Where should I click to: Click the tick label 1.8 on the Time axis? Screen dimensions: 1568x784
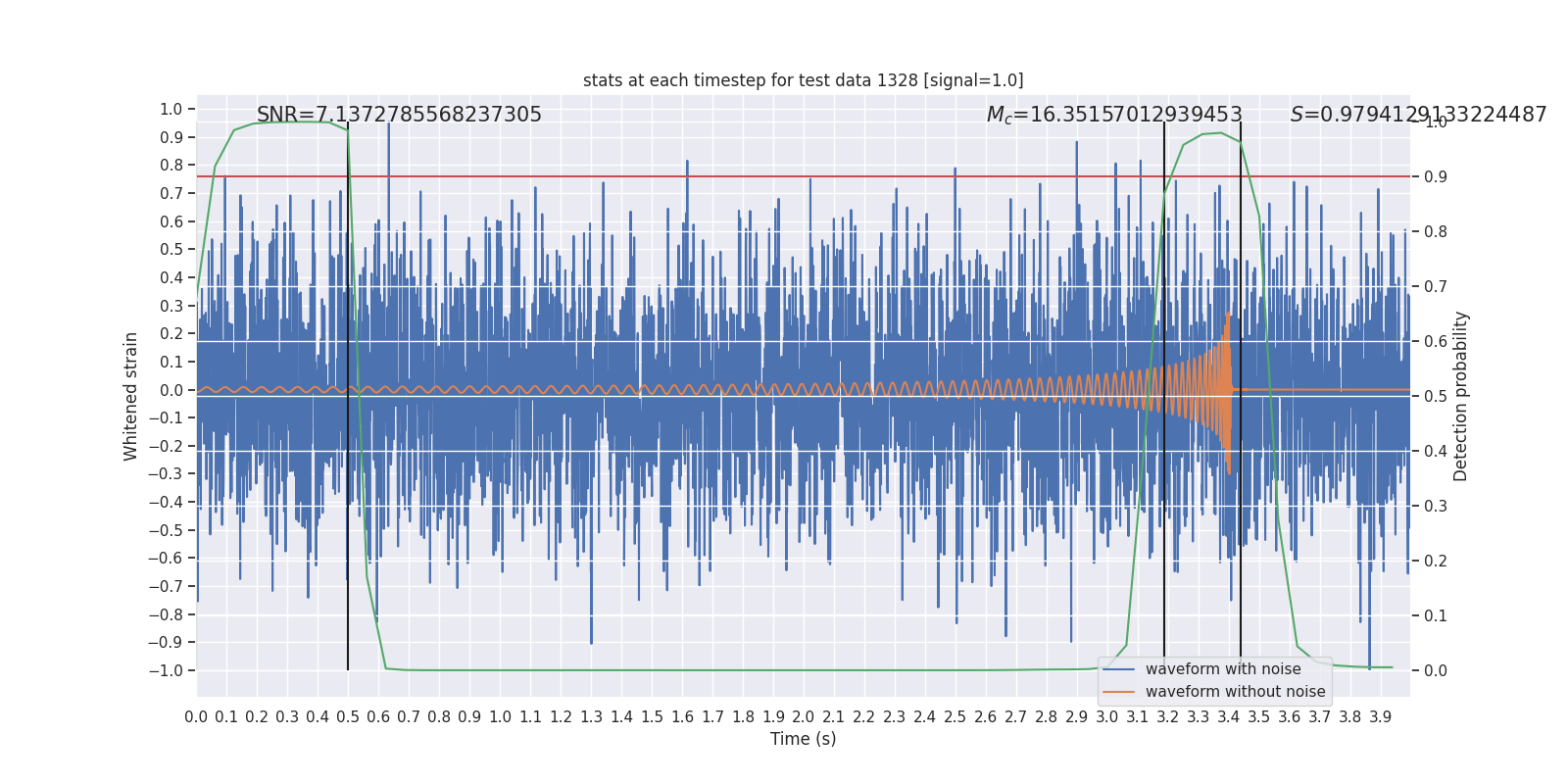[743, 717]
